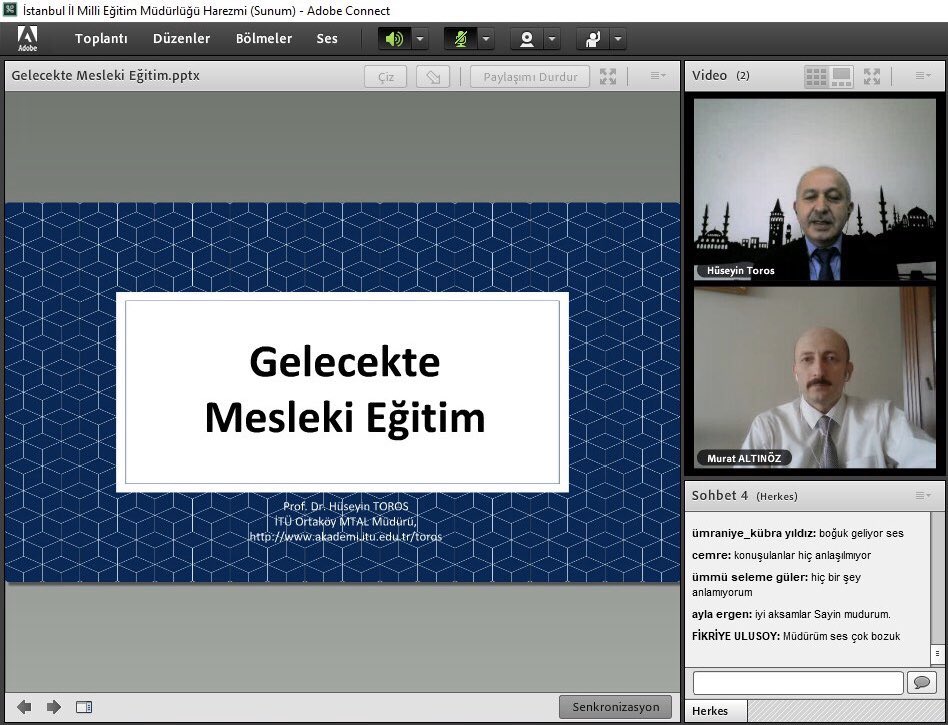Click FİKRİYE ULUSOY chat message
Viewport: 948px width, 725px height.
796,636
